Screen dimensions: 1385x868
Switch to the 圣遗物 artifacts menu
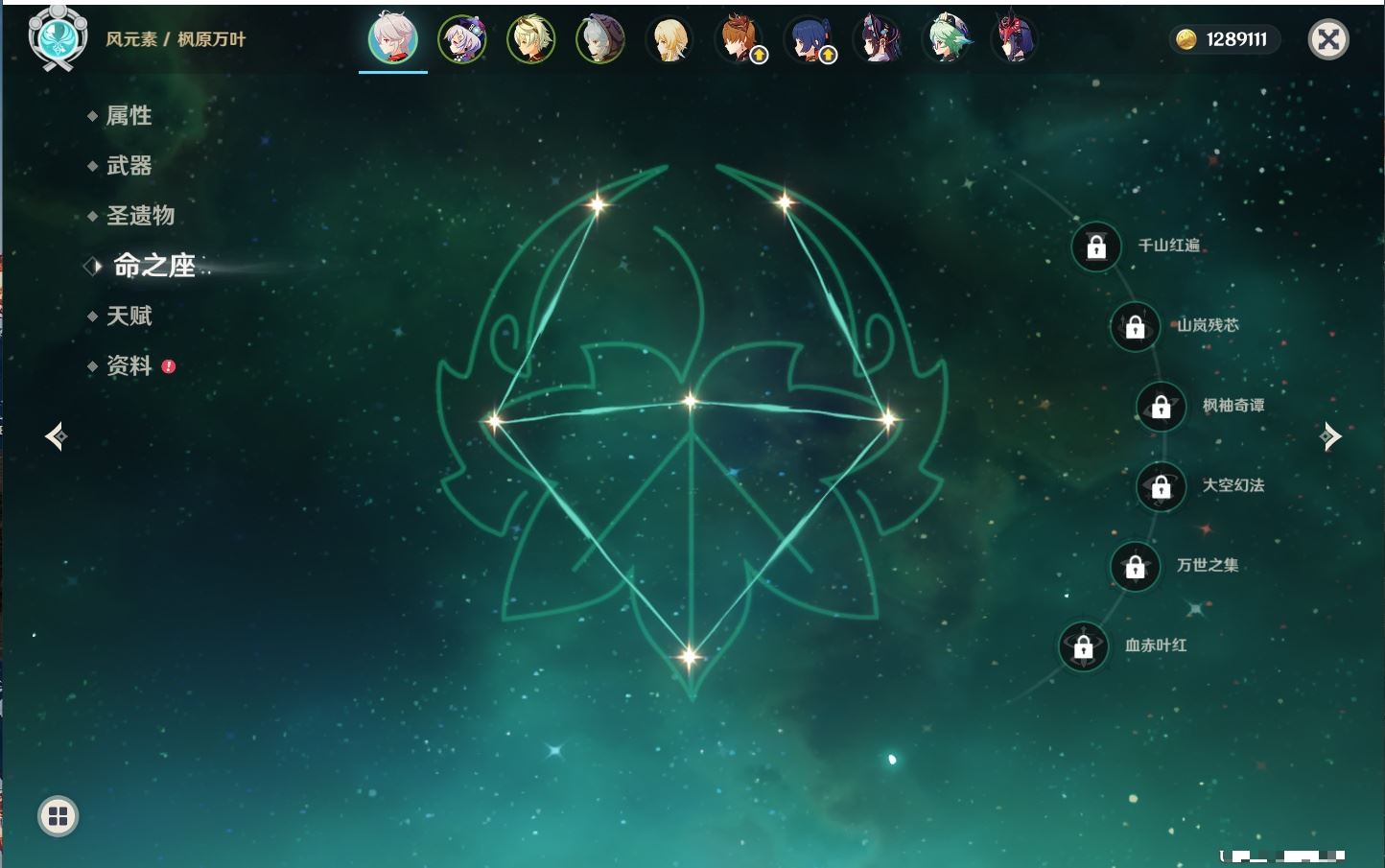point(140,216)
